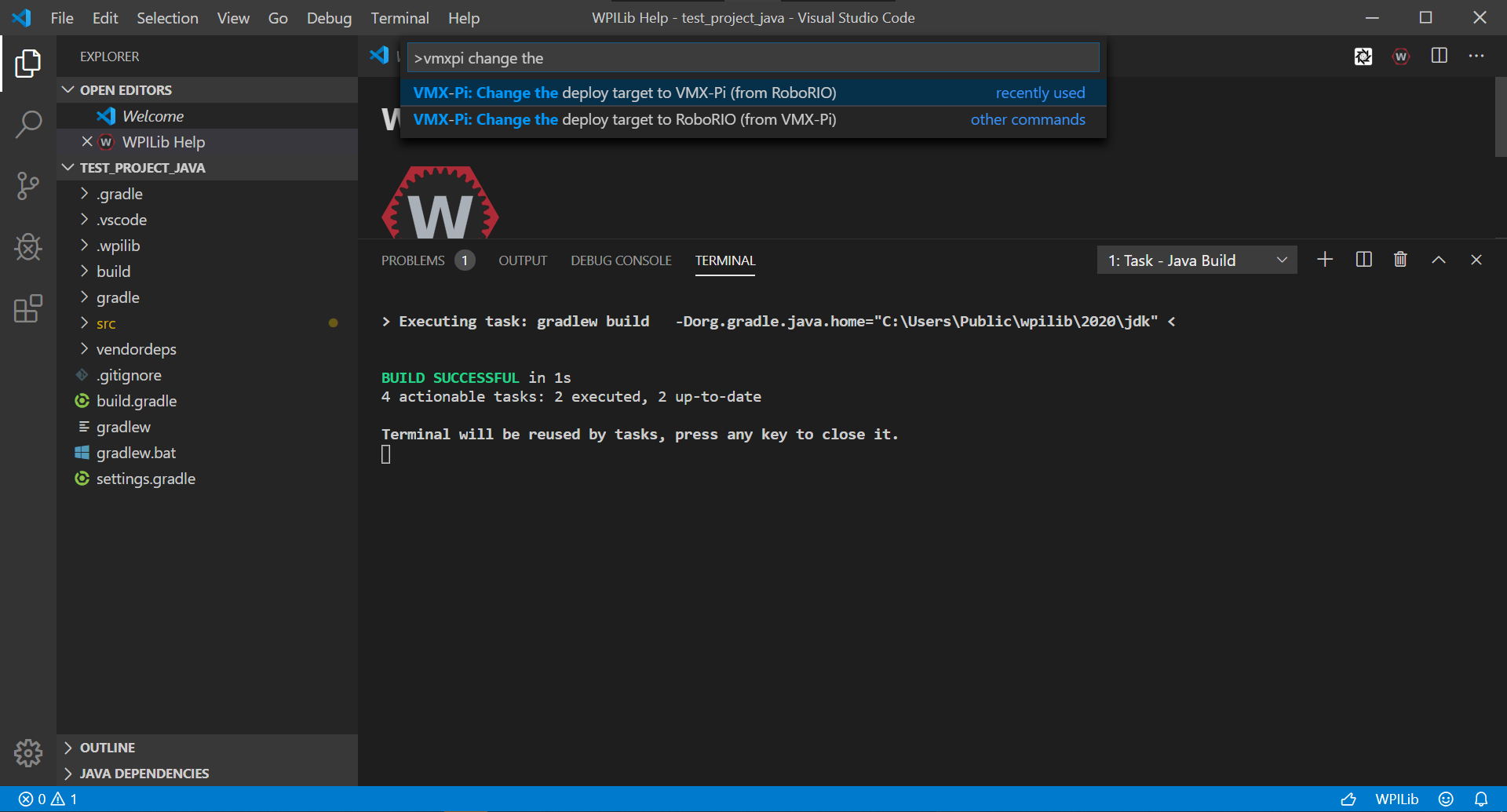The width and height of the screenshot is (1507, 812).
Task: Click VS Code logo in title bar
Action: pyautogui.click(x=22, y=17)
